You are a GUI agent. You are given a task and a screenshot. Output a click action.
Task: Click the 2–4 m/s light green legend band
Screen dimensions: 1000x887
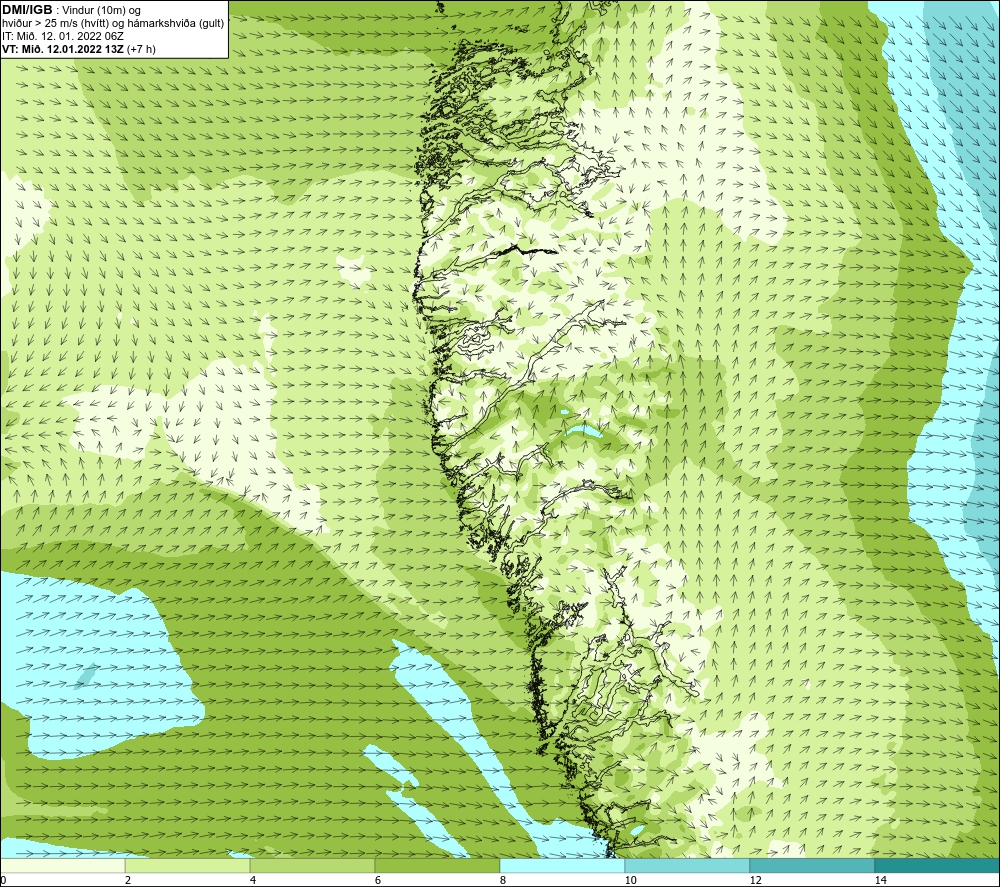click(x=188, y=866)
